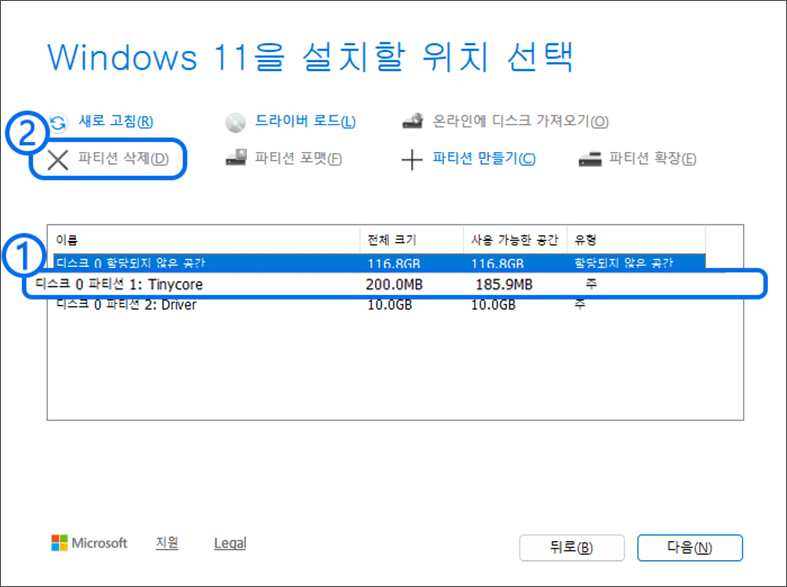Choose 파티션 삭제(D) text link
The image size is (787, 587).
tap(123, 159)
